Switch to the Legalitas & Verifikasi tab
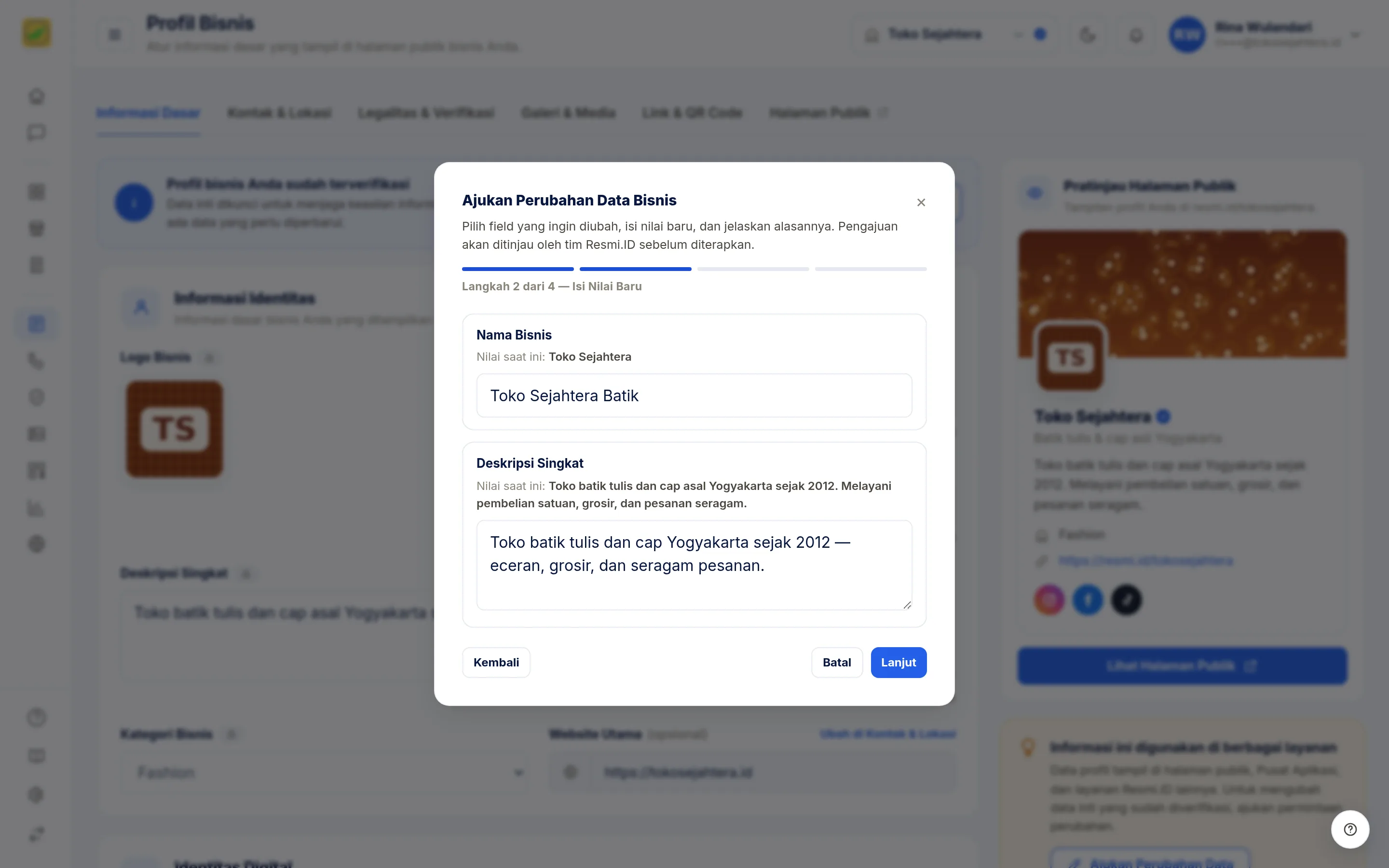 [x=426, y=112]
